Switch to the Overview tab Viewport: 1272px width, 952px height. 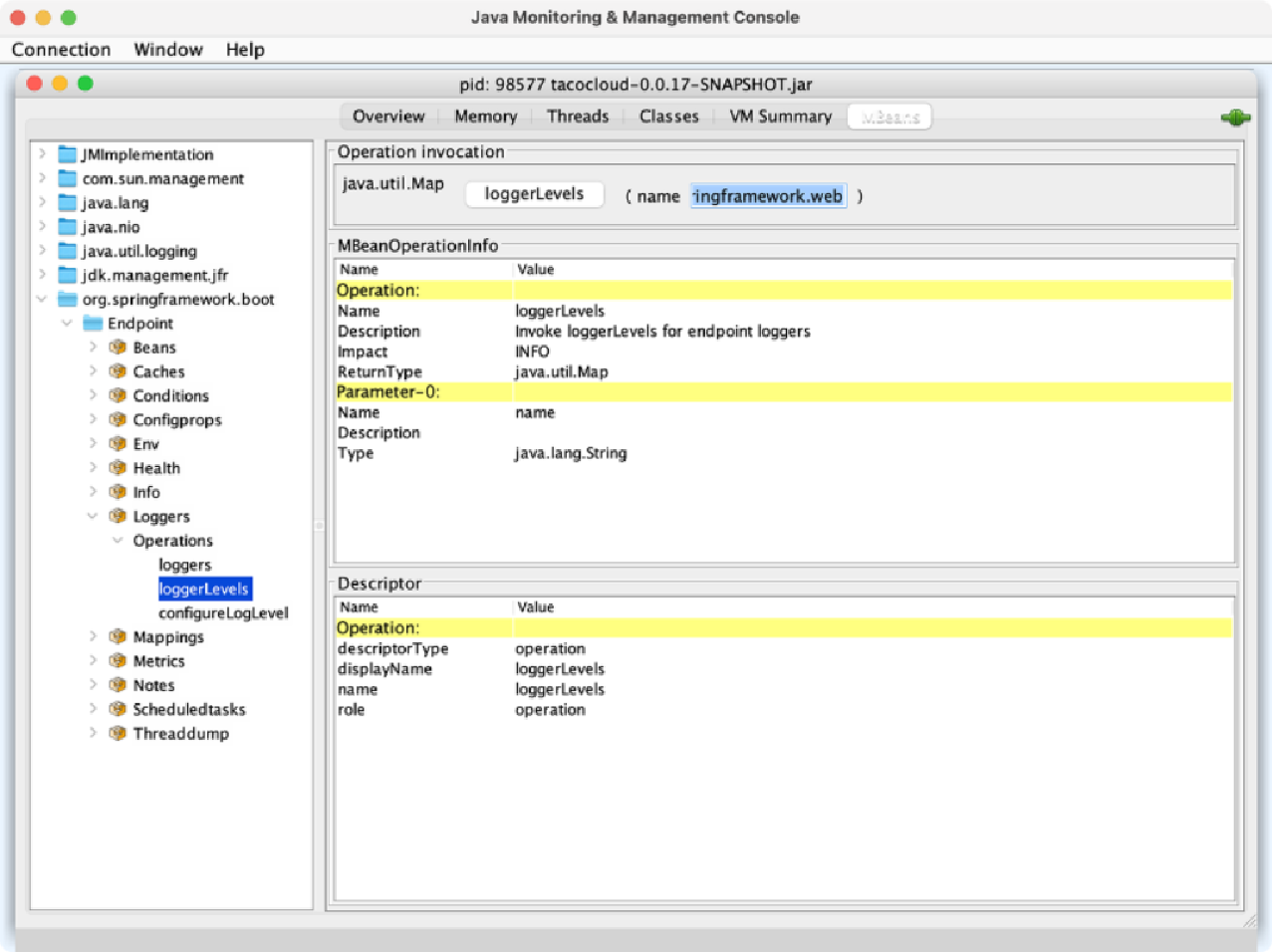tap(388, 117)
